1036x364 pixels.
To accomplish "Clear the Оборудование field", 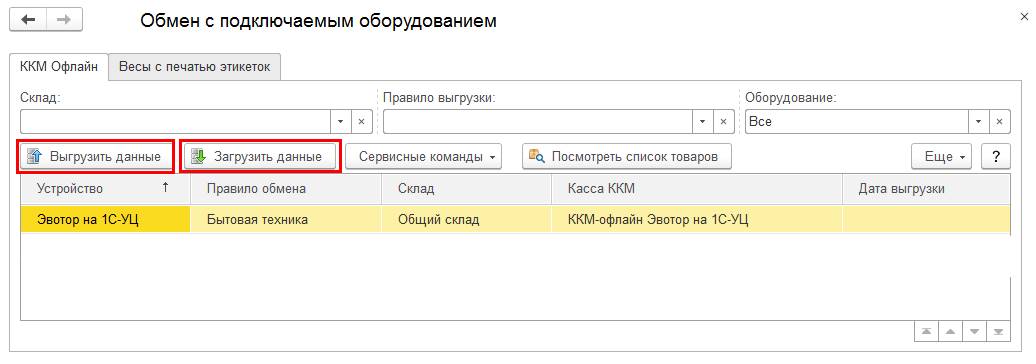I will pos(1000,122).
